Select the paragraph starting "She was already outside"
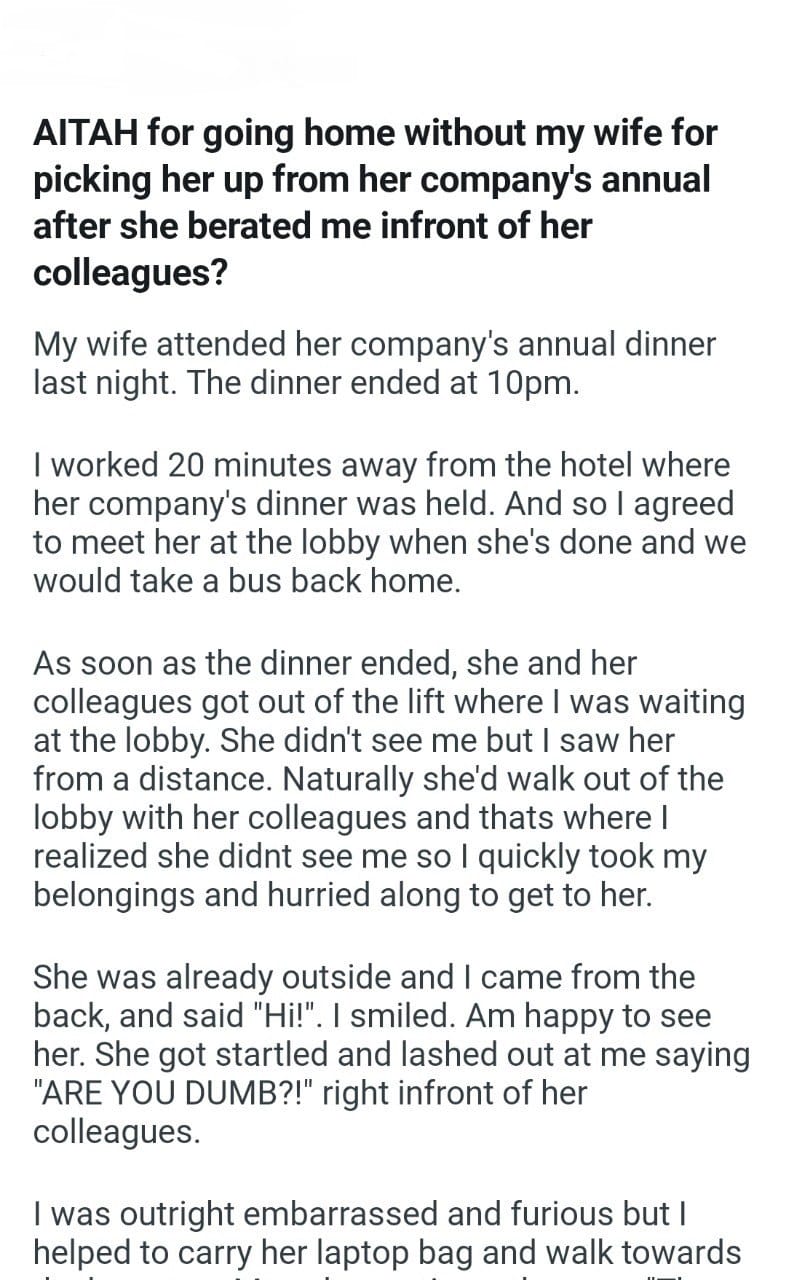Viewport: 786px width, 1280px height. click(390, 1054)
